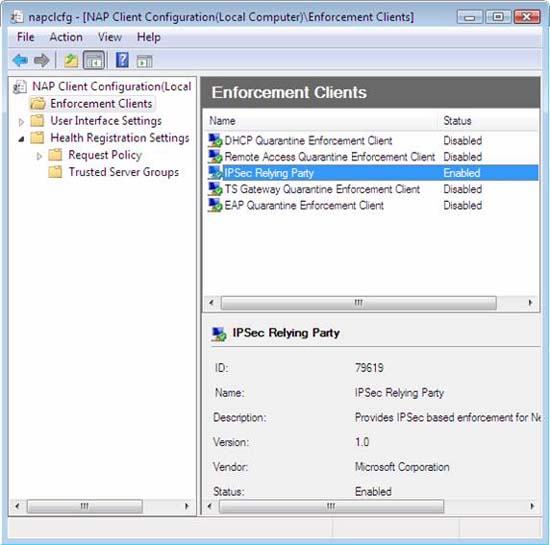The width and height of the screenshot is (550, 545).
Task: Select TS Gateway Quarantine Enforcement Client row
Action: pos(373,189)
